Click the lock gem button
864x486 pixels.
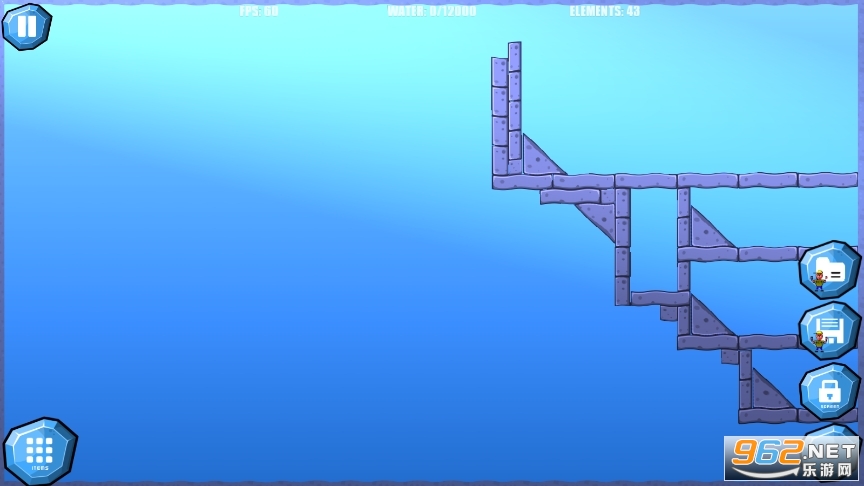pyautogui.click(x=830, y=392)
